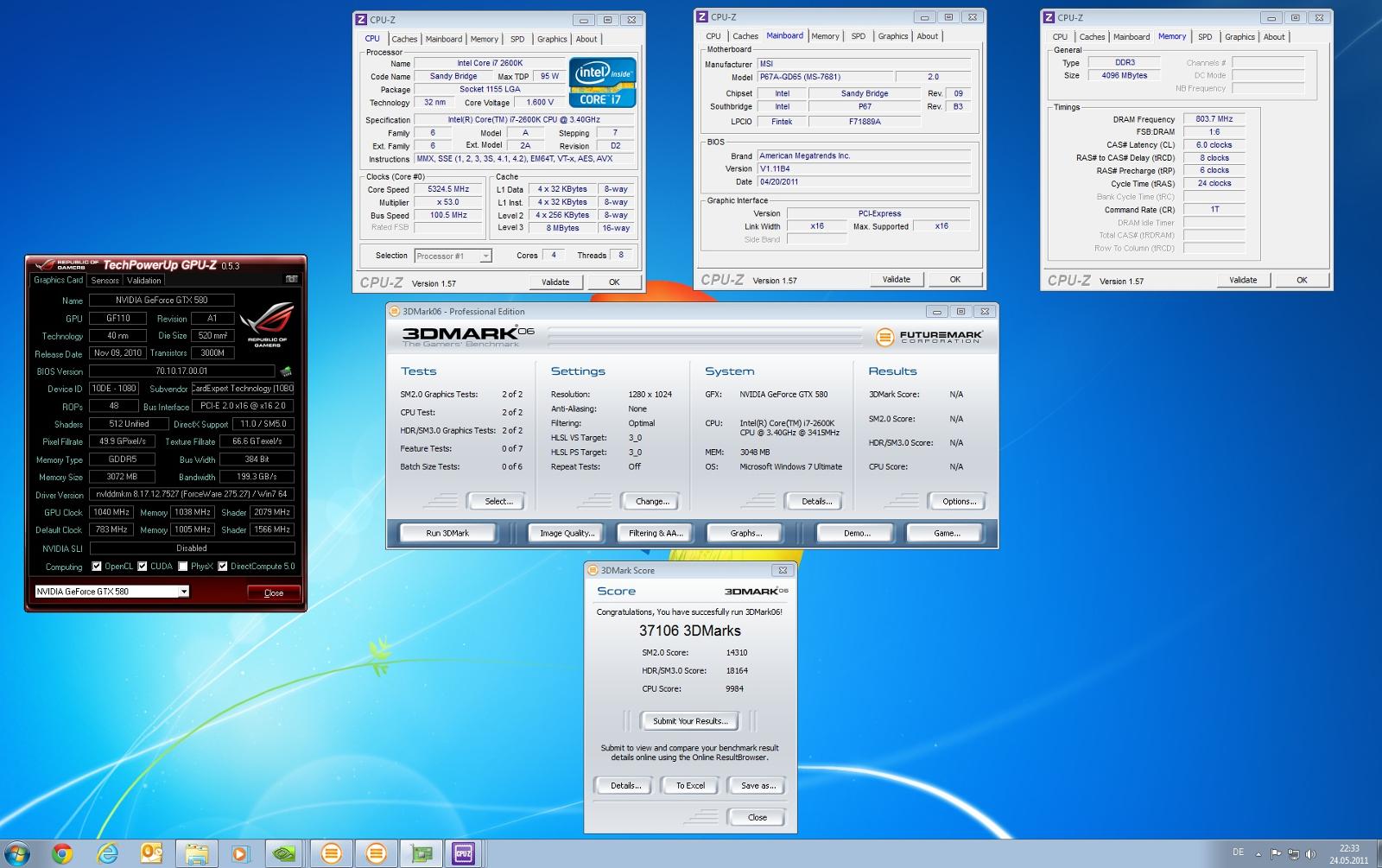Click the 3DMark06 window title icon
Viewport: 1382px width, 868px height.
click(x=396, y=311)
